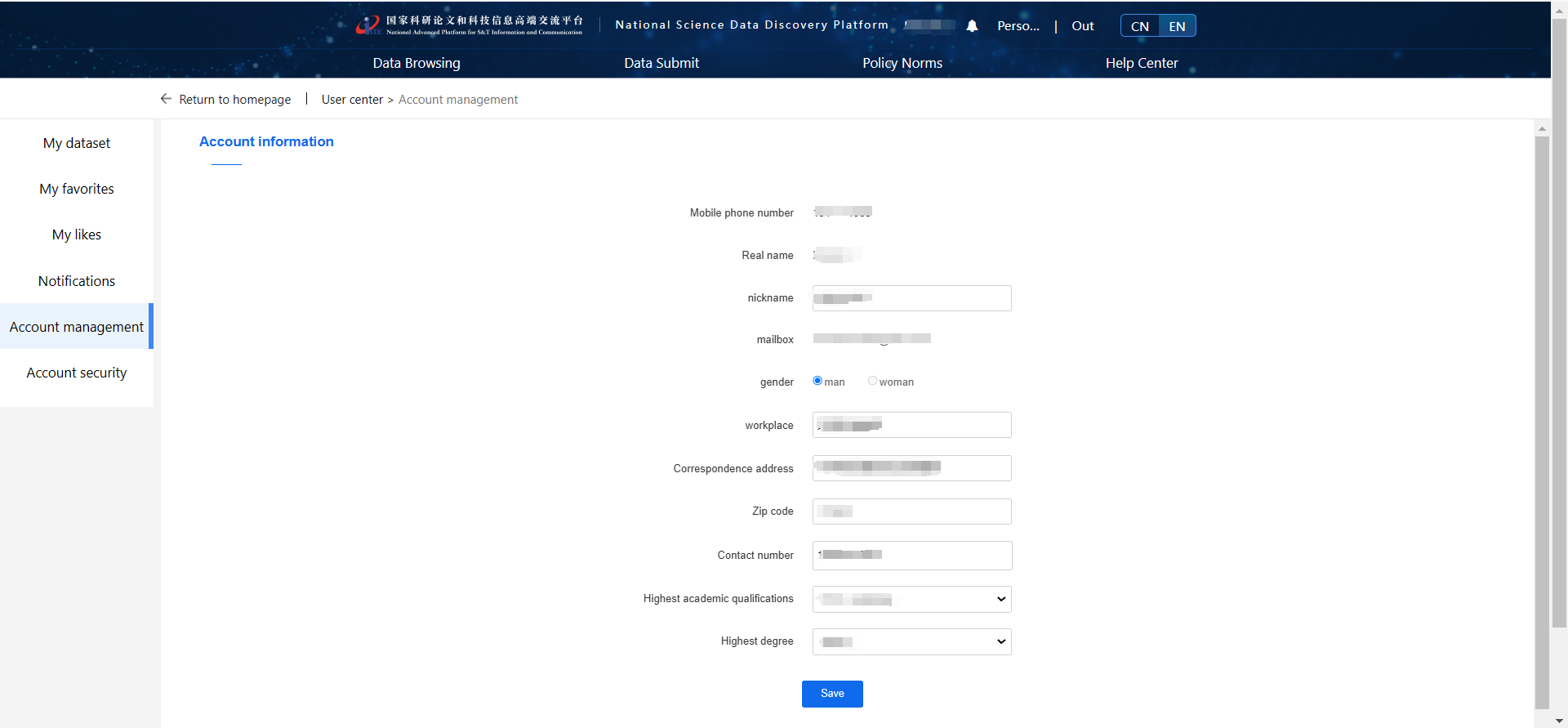1568x728 pixels.
Task: Switch language to EN
Action: (x=1177, y=26)
